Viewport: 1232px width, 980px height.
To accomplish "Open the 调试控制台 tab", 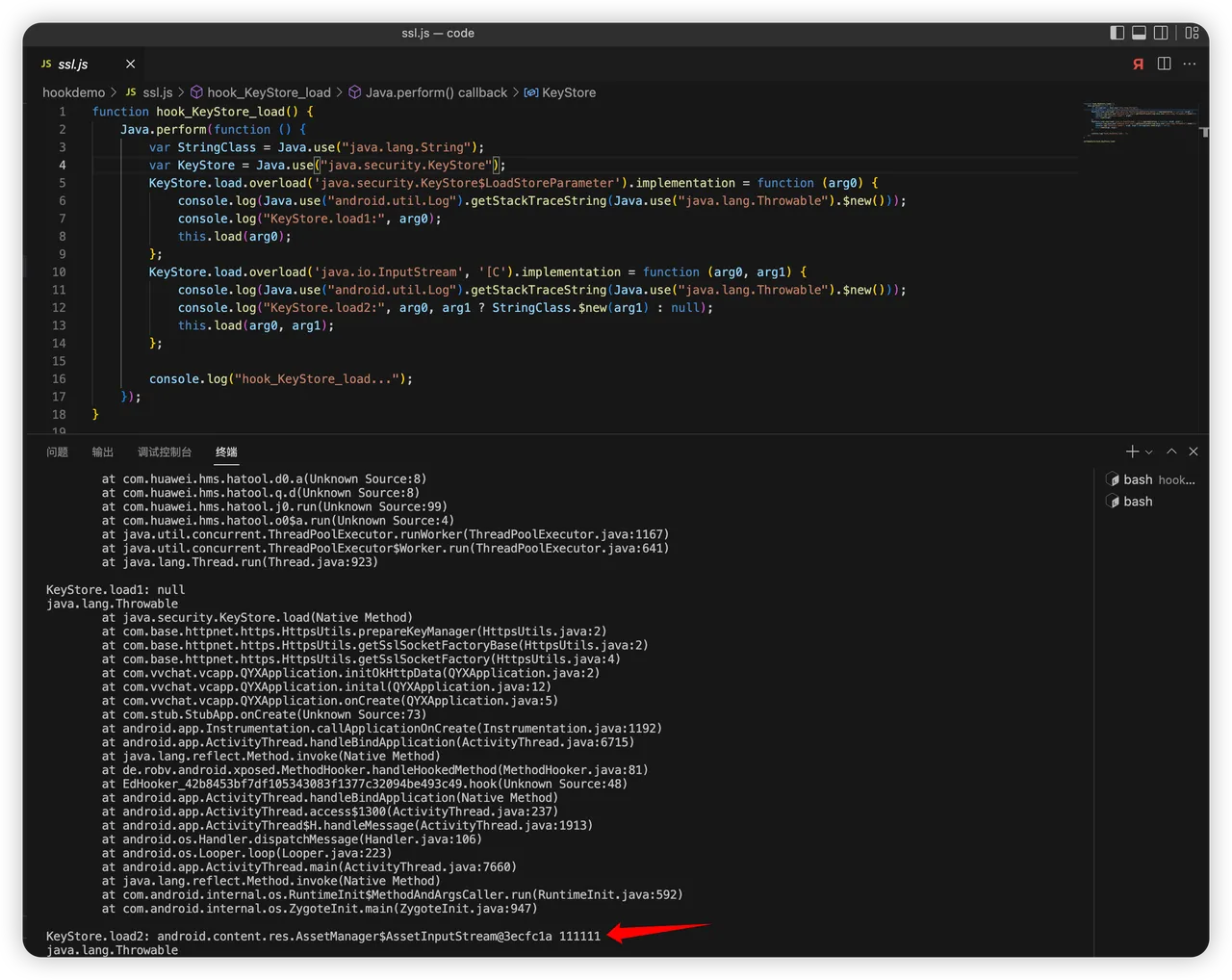I will (165, 452).
